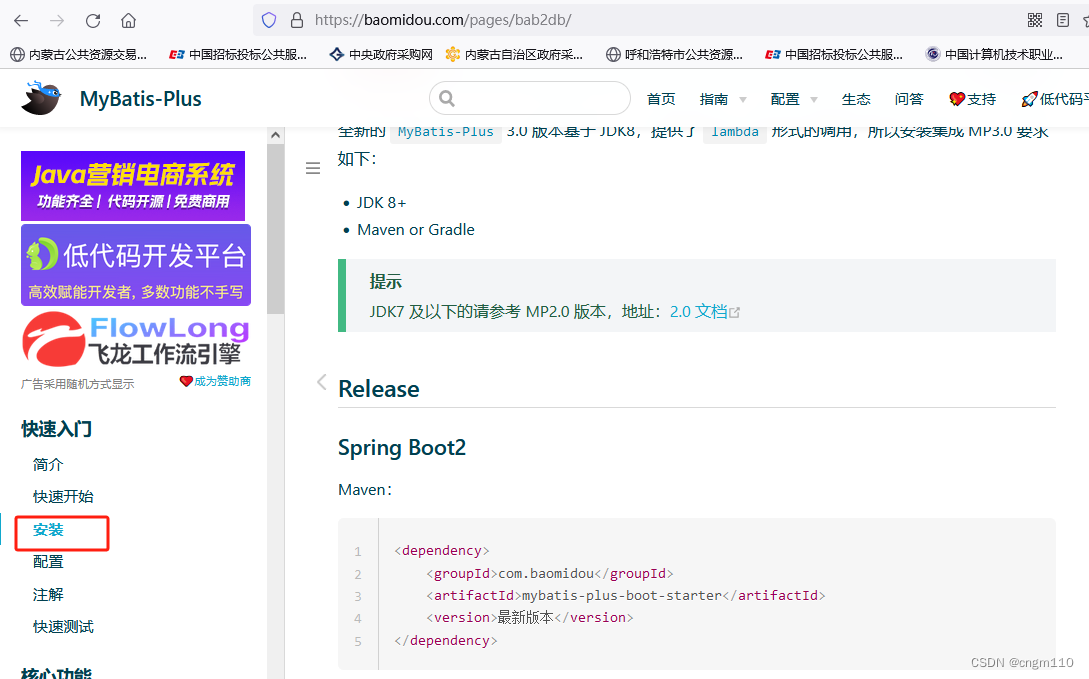Click the QR code icon in address bar
The image size is (1089, 679).
tap(1035, 20)
